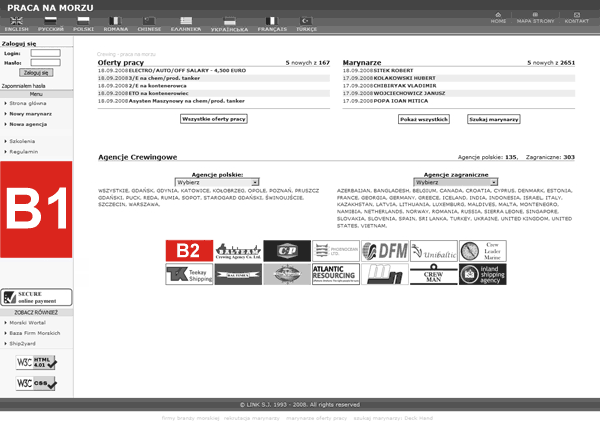Screen dimensions: 600x425
Task: Open the Secure online payment badge
Action: tap(36, 297)
